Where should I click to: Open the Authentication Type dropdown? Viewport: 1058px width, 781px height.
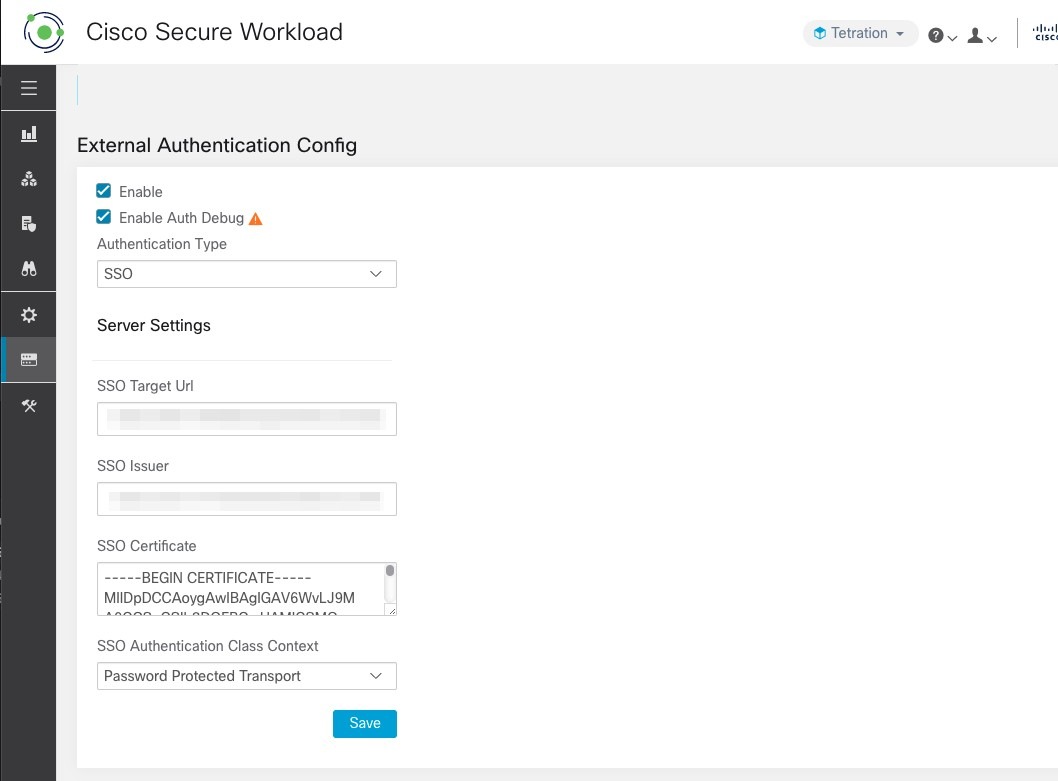[246, 273]
